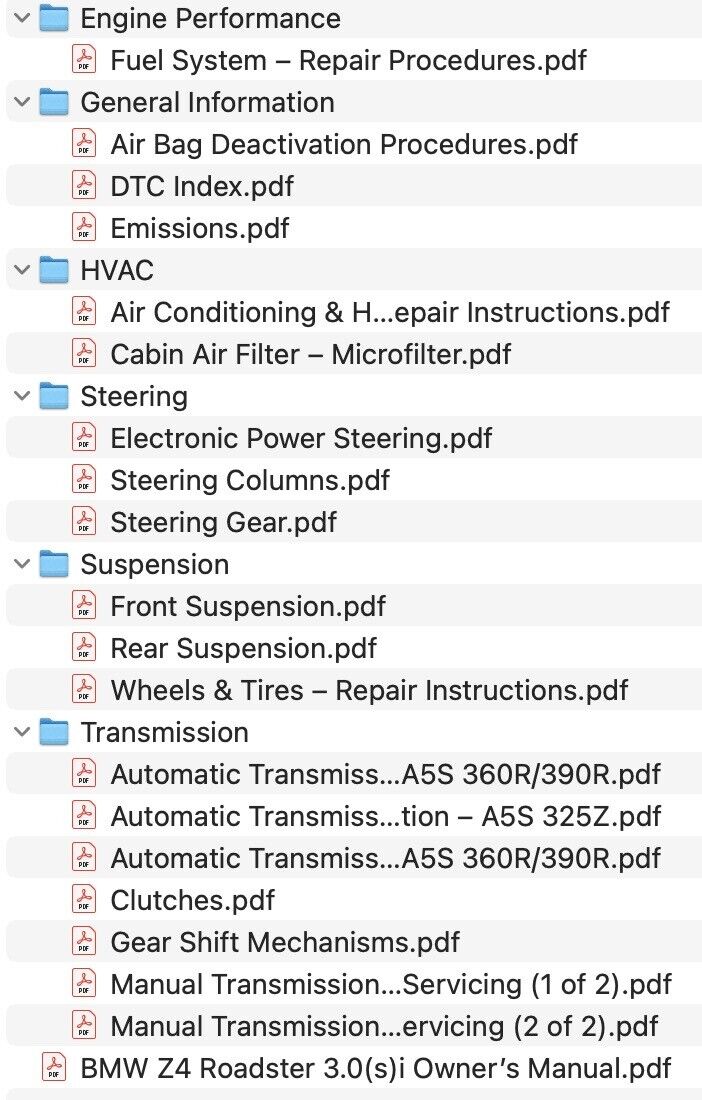Collapse the Transmission folder chevron
This screenshot has height=1100, width=702.
[22, 732]
